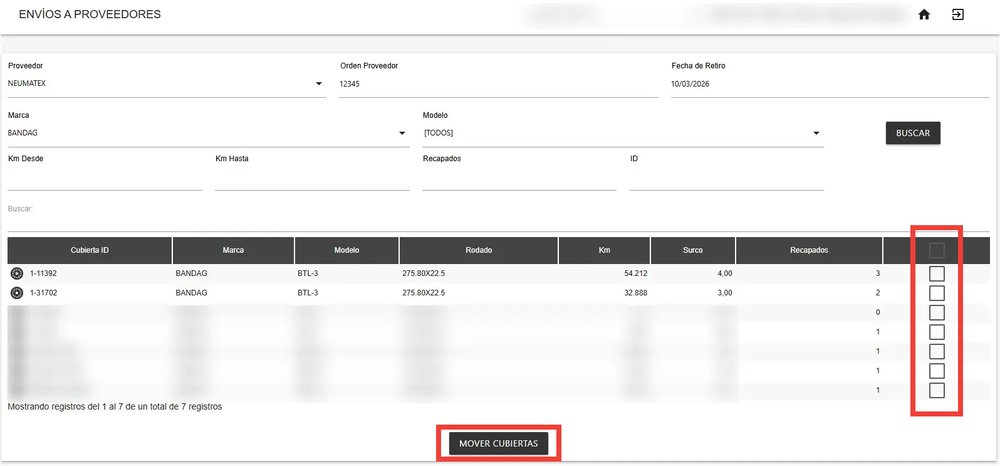Focus Fecha de Retiro date field
The height and width of the screenshot is (466, 1000).
830,84
